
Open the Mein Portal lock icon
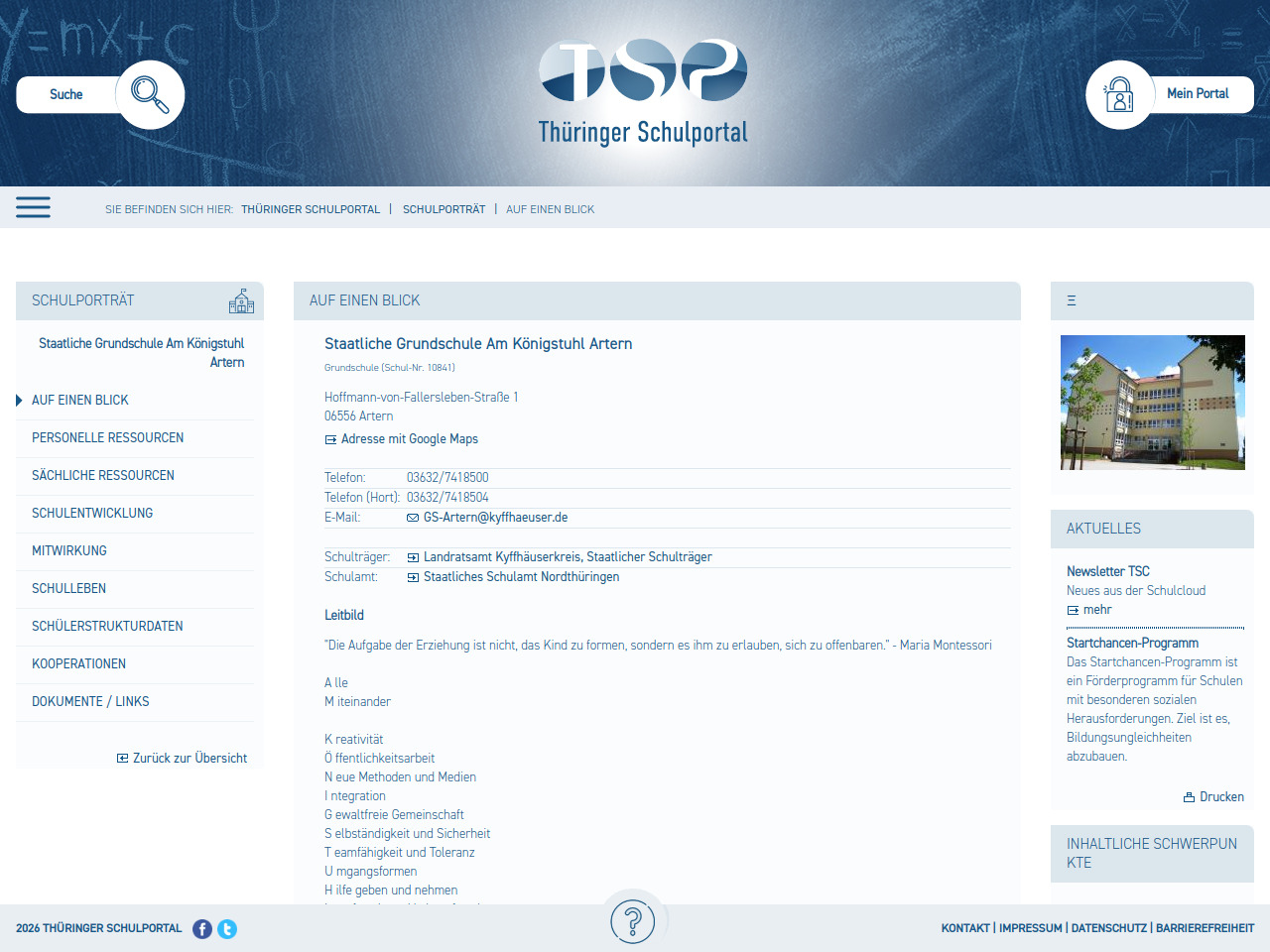(x=1119, y=94)
